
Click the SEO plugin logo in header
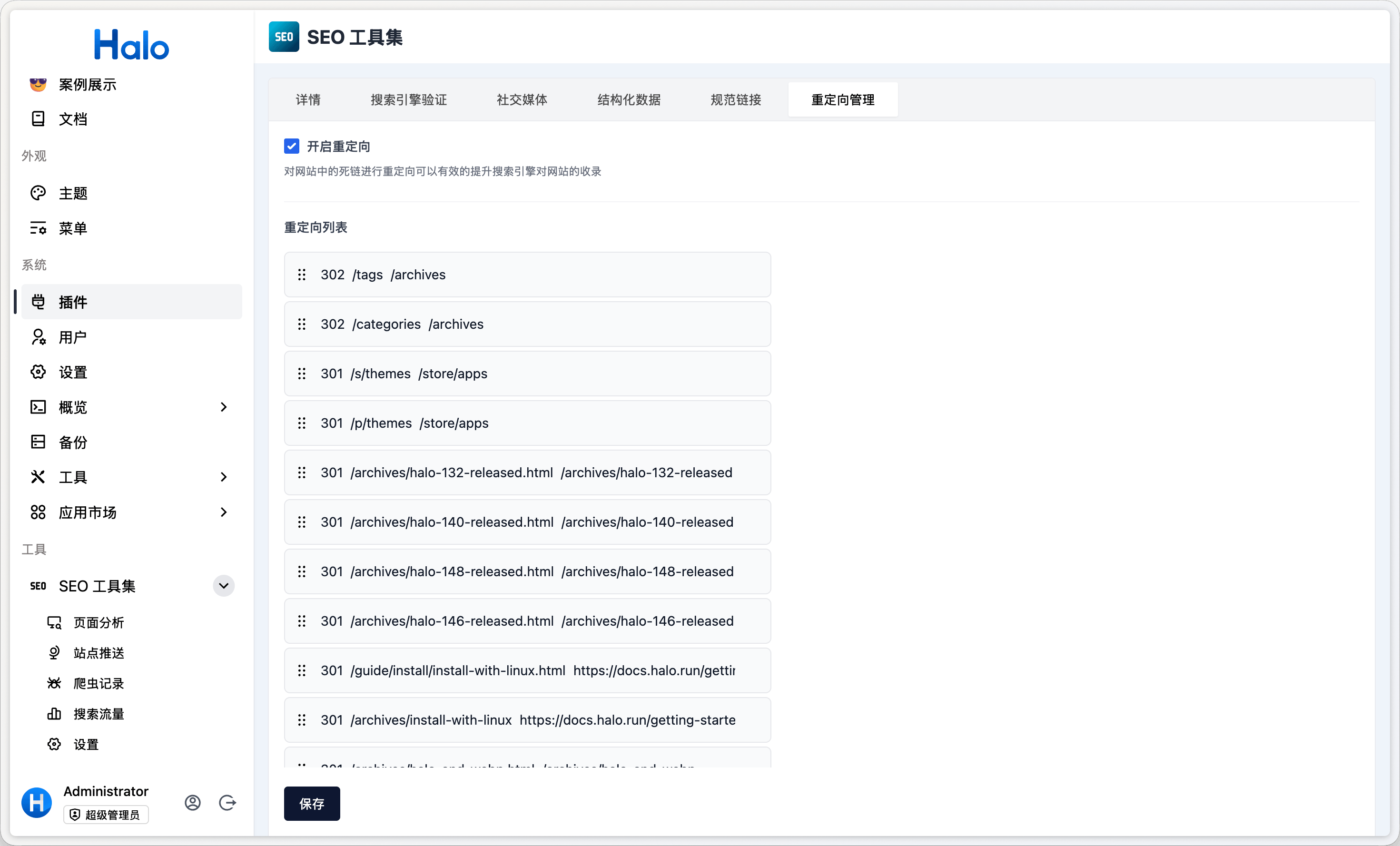tap(284, 37)
